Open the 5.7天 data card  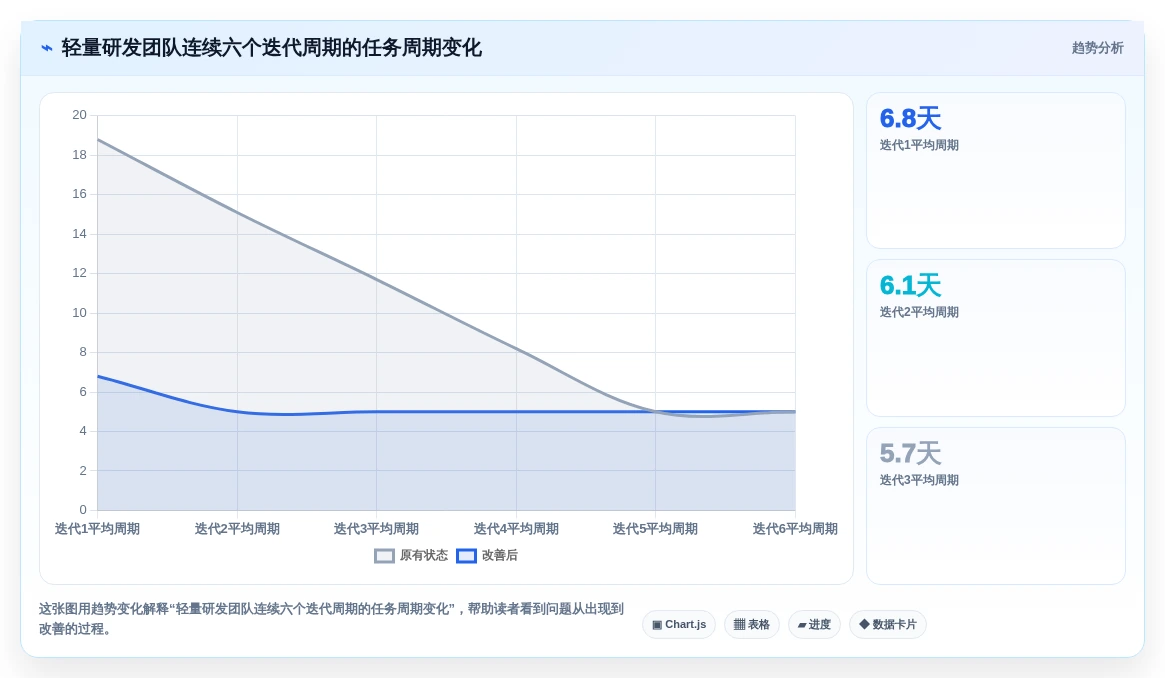click(996, 506)
